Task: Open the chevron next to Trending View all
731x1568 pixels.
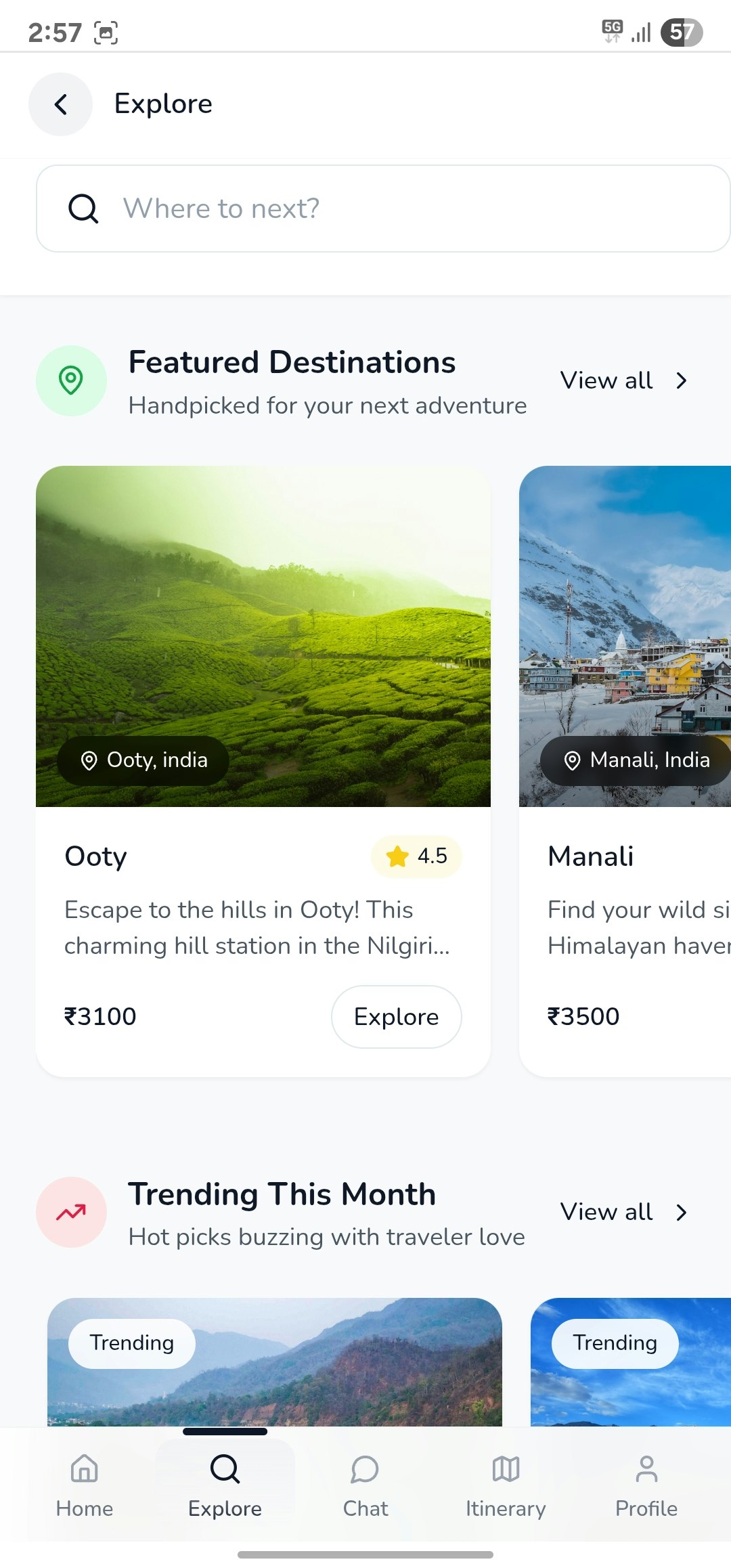Action: point(681,1212)
